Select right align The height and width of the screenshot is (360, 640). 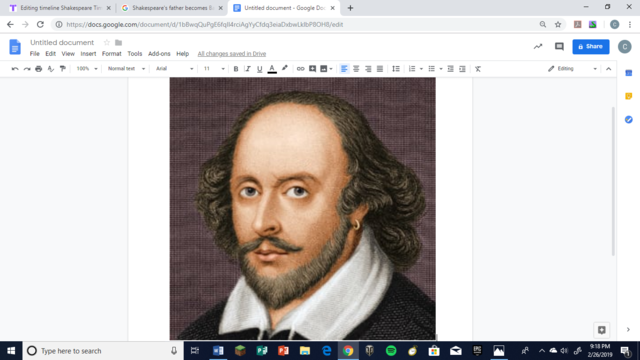368,69
